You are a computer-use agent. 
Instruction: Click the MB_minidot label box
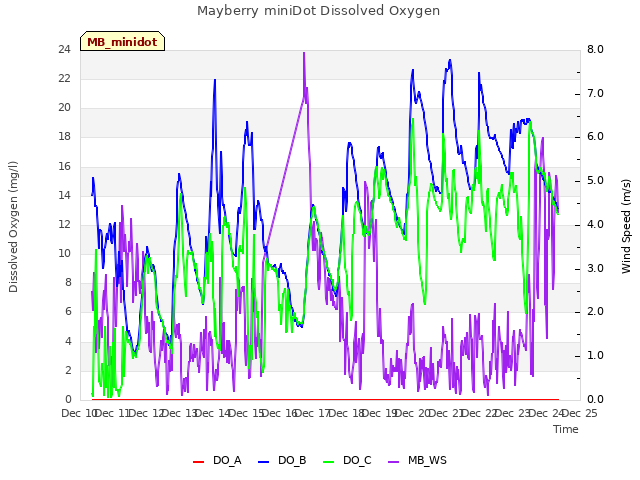[x=122, y=41]
